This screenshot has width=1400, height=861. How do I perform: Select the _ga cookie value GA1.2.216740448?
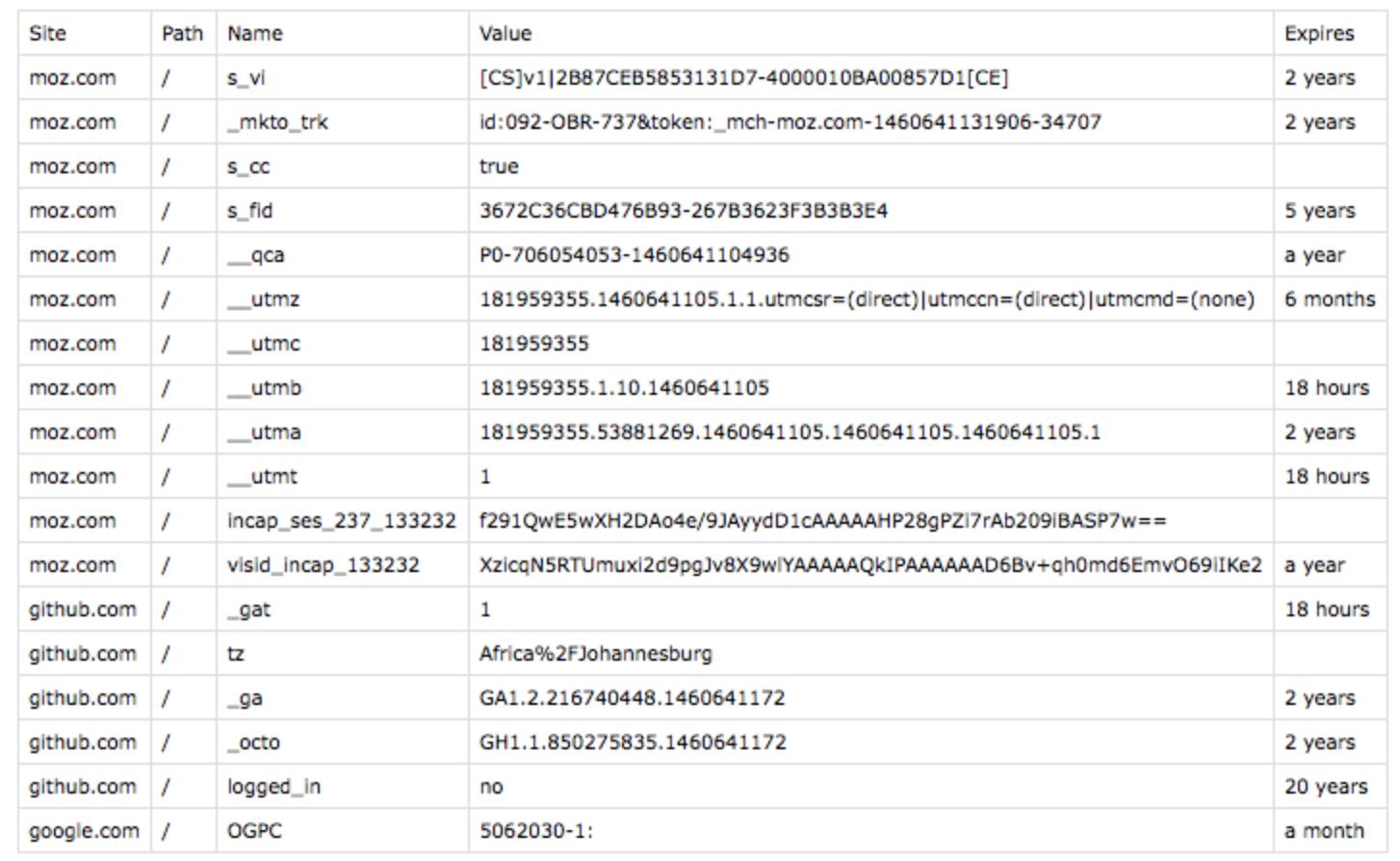[633, 698]
